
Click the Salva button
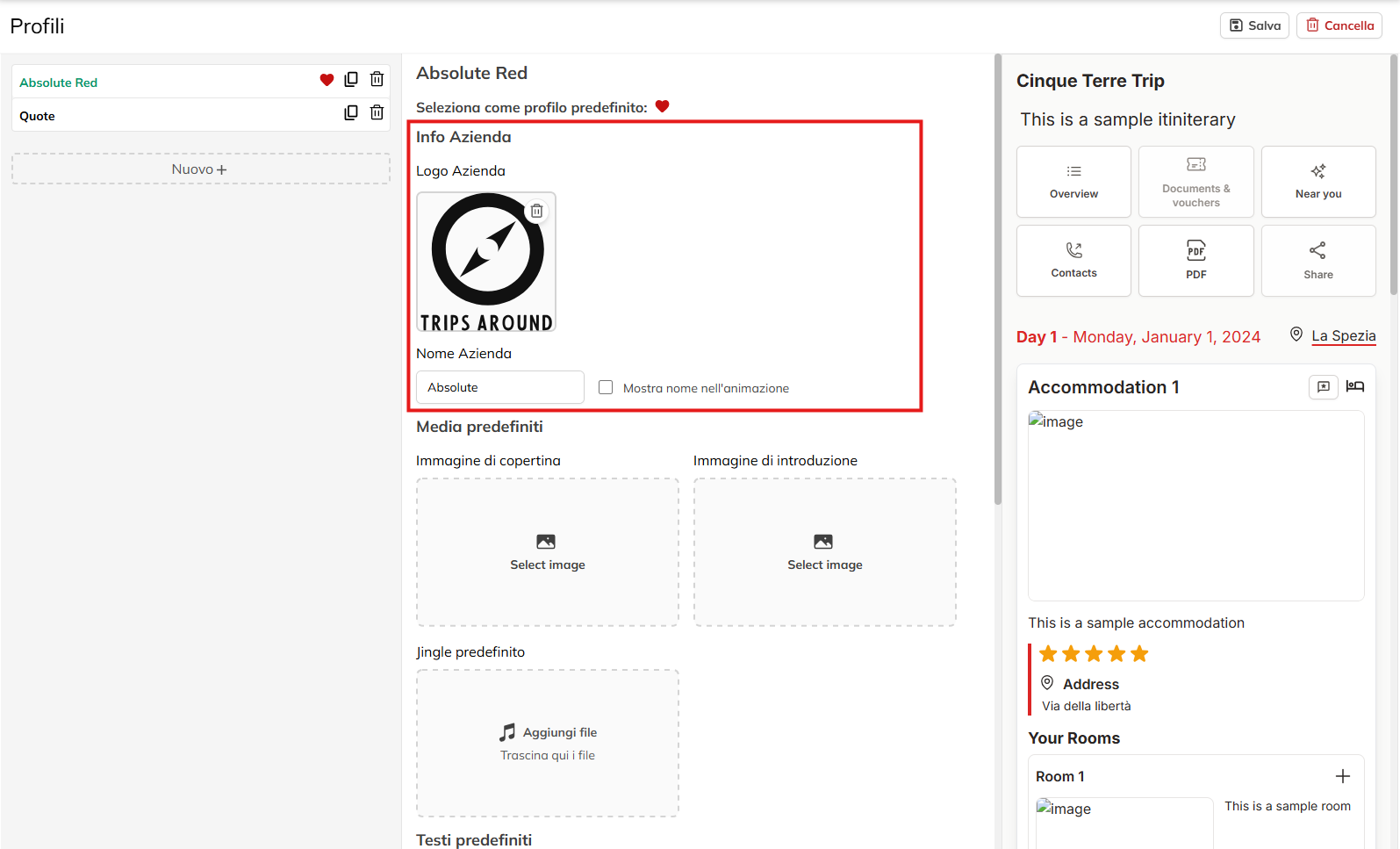pyautogui.click(x=1254, y=25)
